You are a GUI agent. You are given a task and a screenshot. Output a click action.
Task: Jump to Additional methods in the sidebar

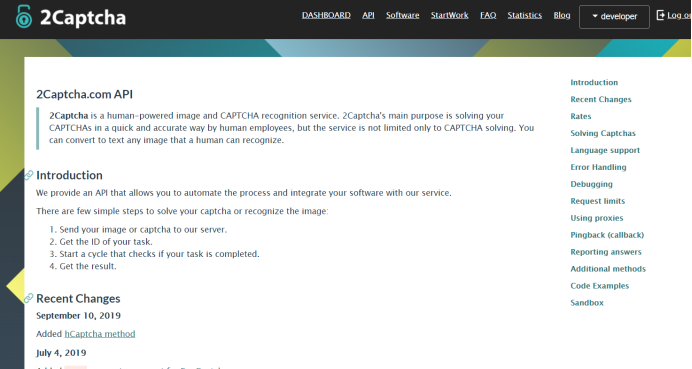(x=608, y=269)
